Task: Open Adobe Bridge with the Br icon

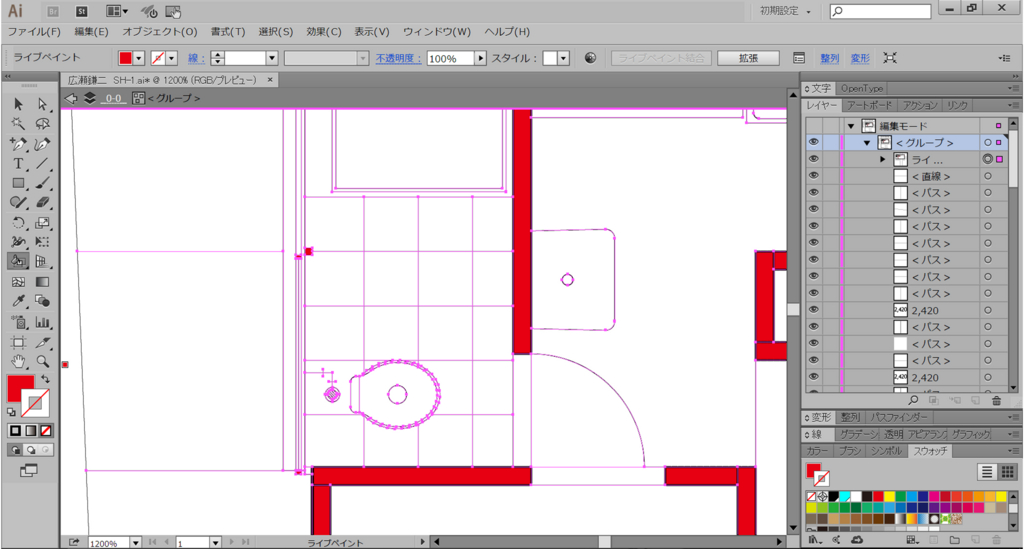Action: 52,11
